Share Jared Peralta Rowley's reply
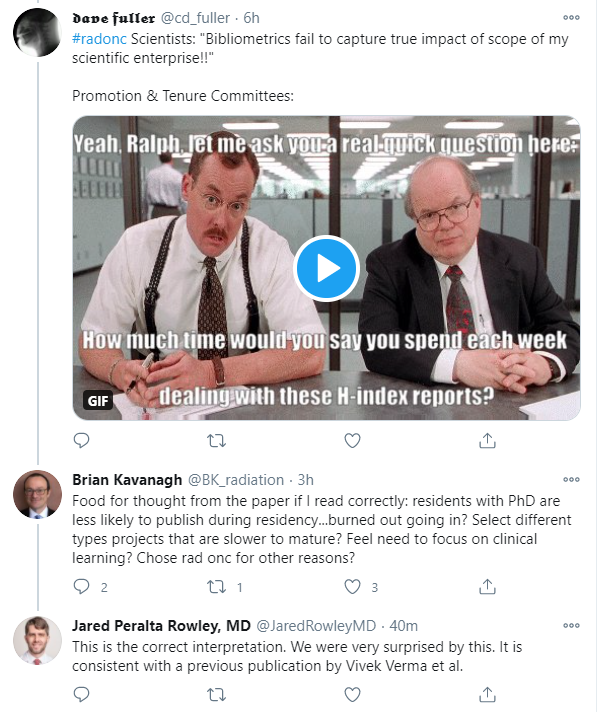 487,692
